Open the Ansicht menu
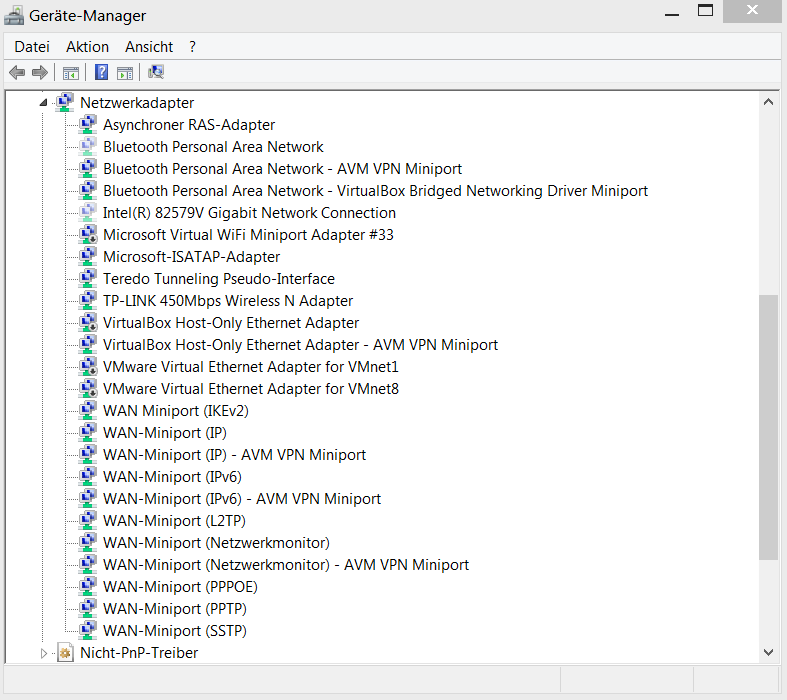The height and width of the screenshot is (700, 787). (x=149, y=47)
